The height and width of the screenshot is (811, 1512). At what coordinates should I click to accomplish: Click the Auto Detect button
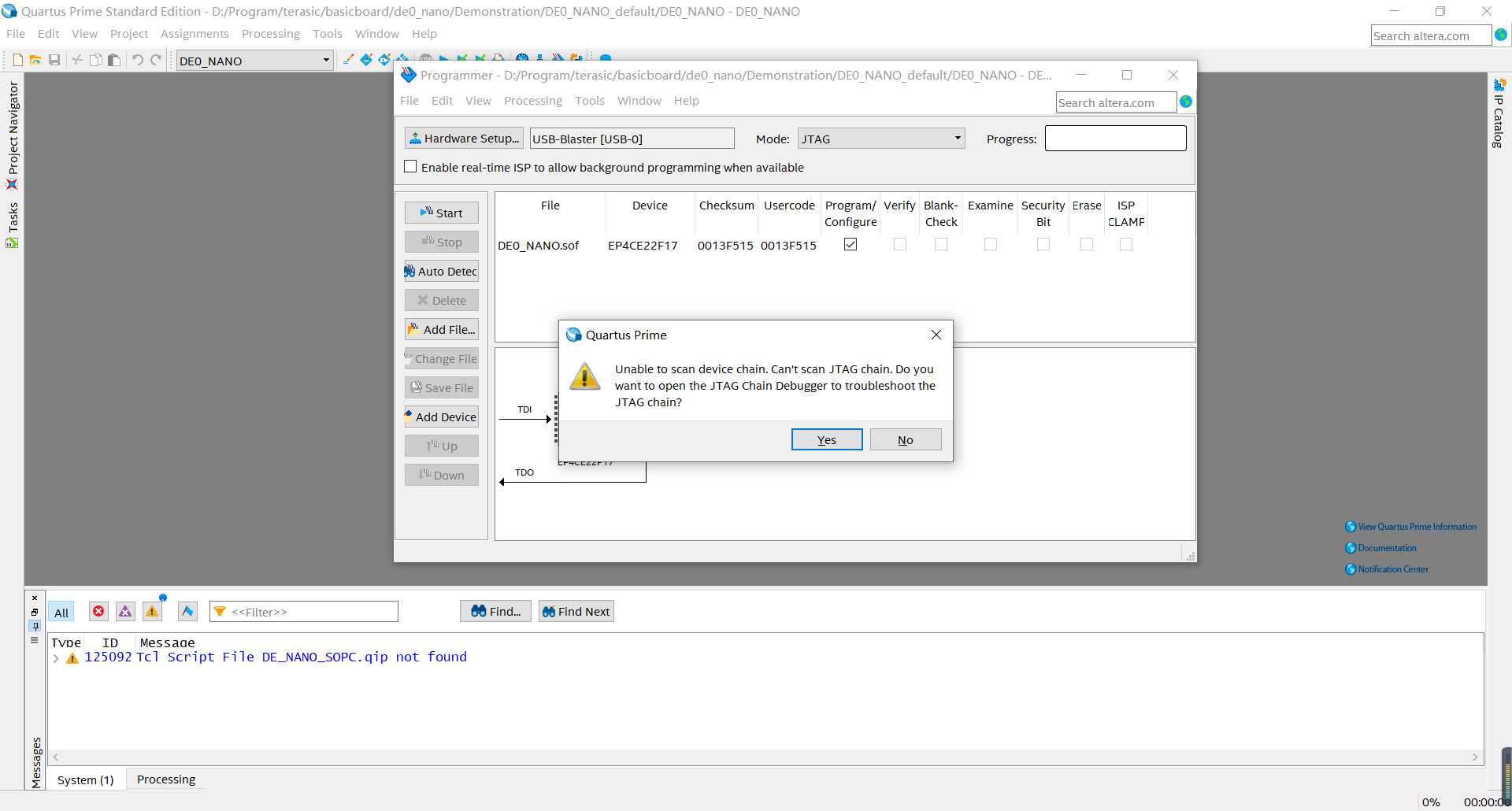442,271
